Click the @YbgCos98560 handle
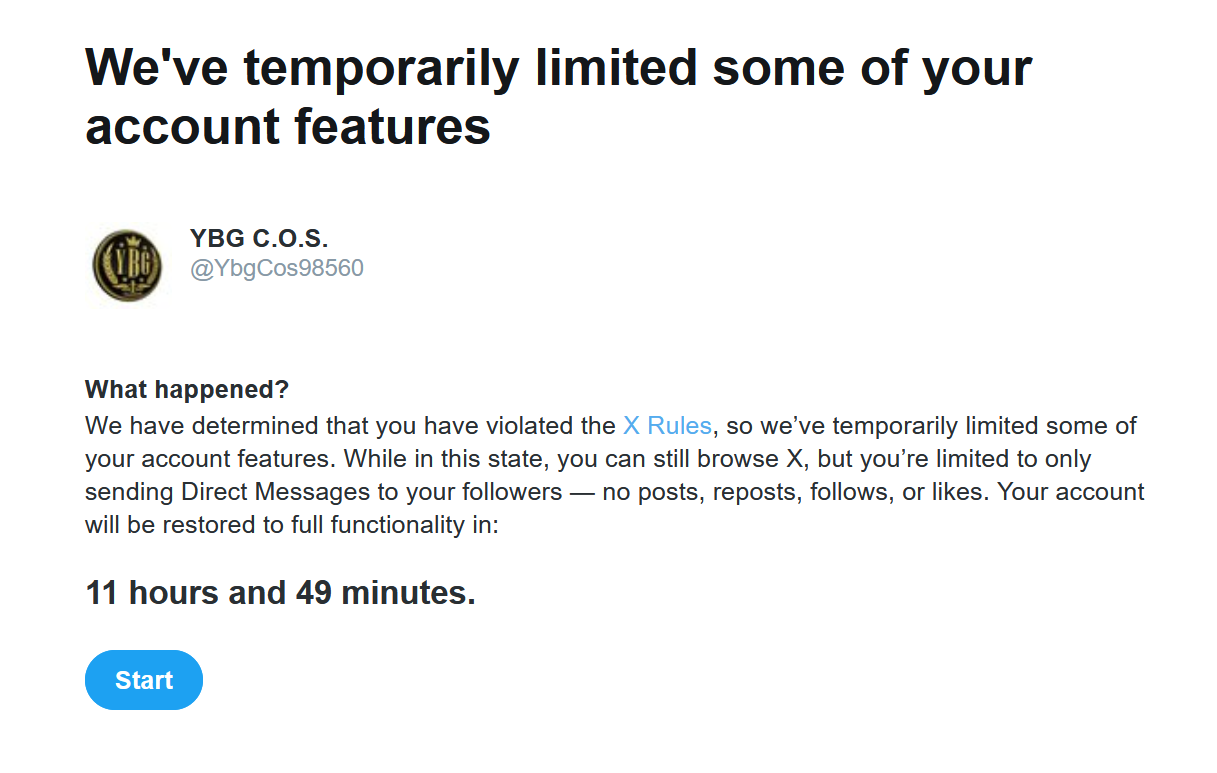Screen dimensions: 1217x773 [277, 268]
